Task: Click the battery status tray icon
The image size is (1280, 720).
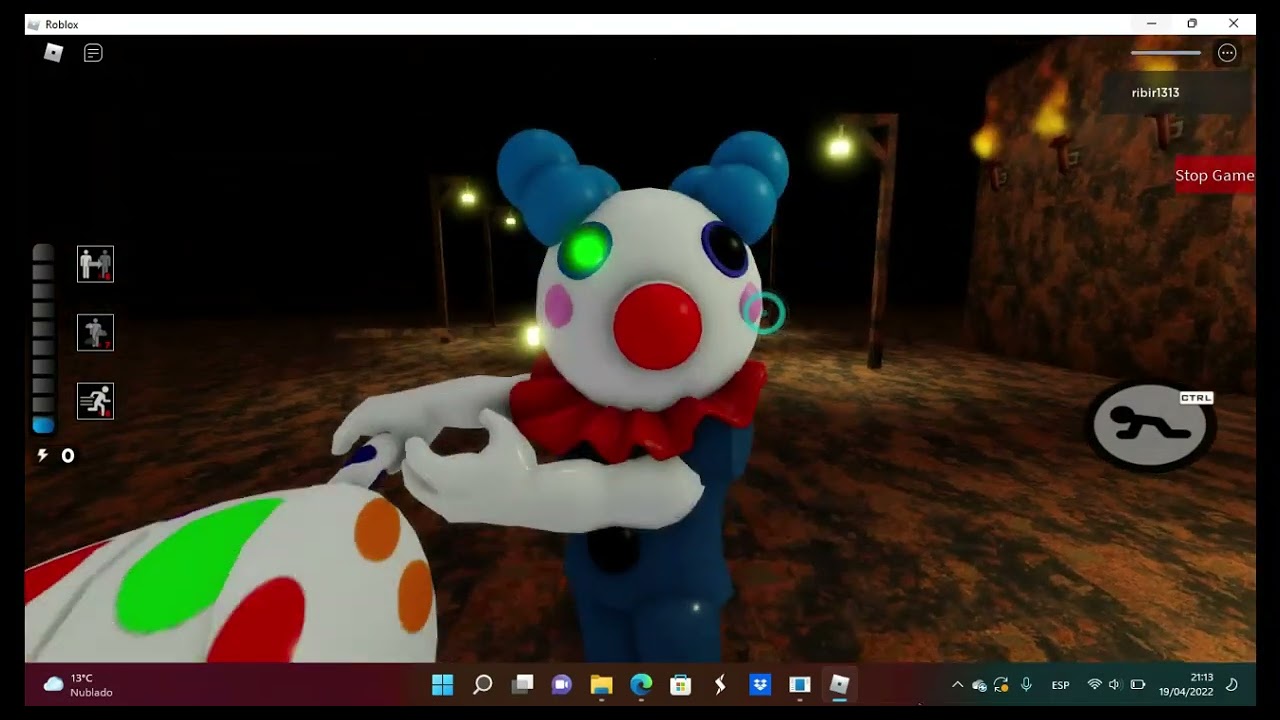Action: click(x=1137, y=685)
